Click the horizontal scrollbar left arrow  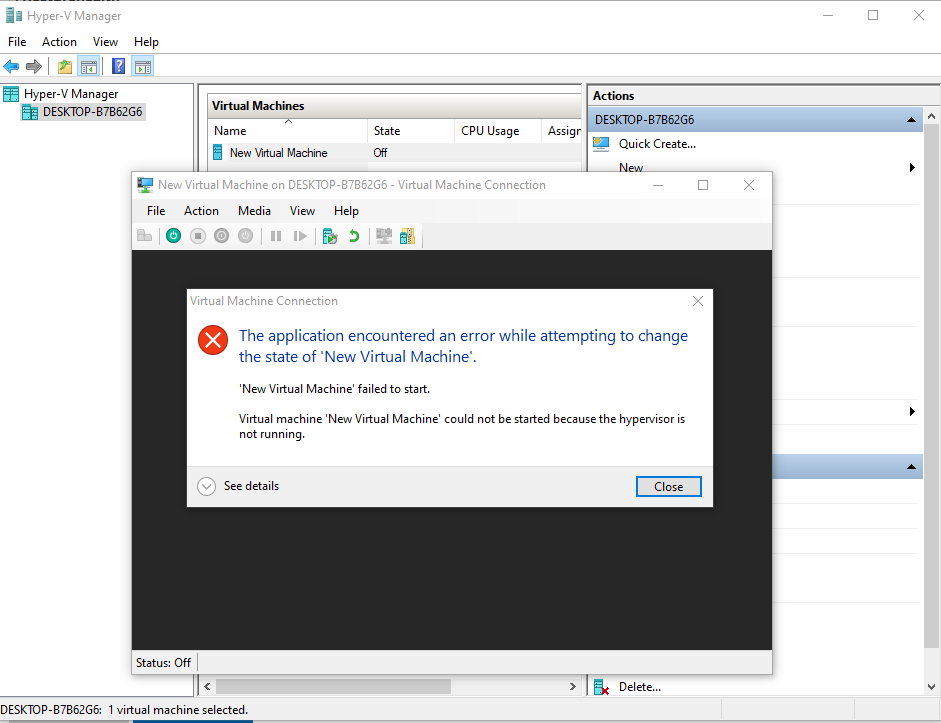point(207,686)
